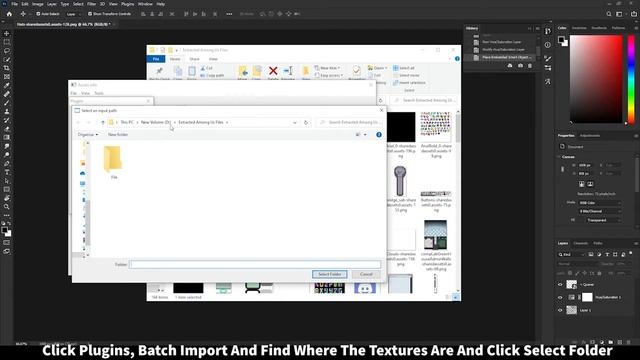Switch to the Adjustments tab

point(590,136)
